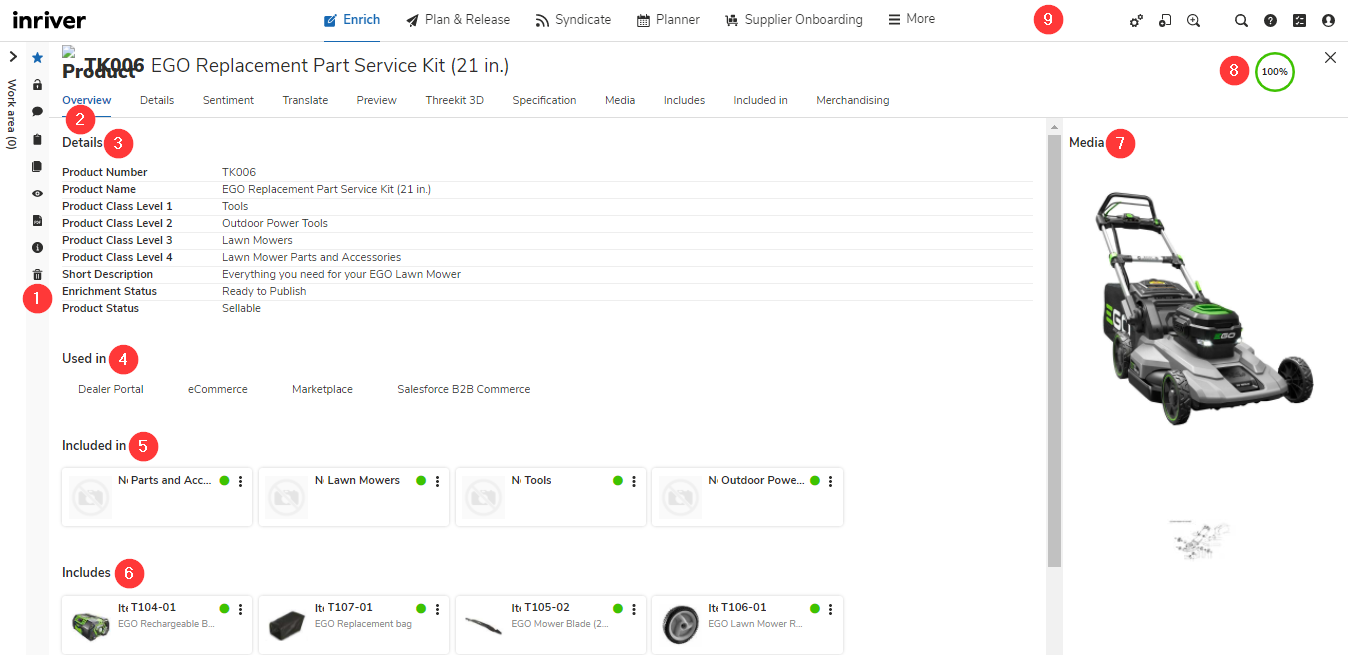1348x655 pixels.
Task: Switch to the Media tab
Action: (x=620, y=100)
